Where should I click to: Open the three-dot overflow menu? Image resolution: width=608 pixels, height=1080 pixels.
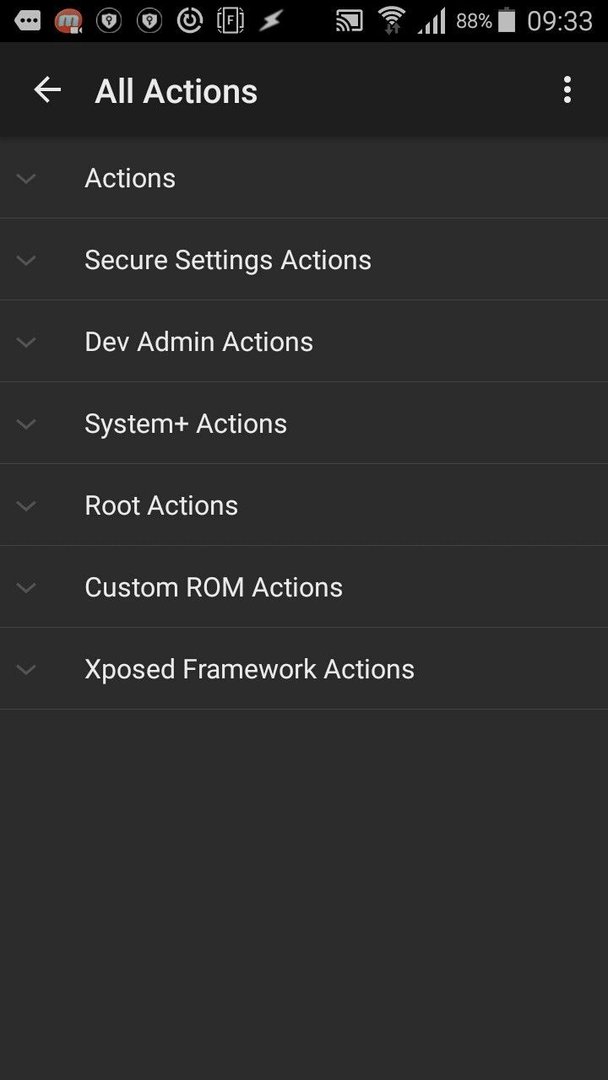click(567, 90)
